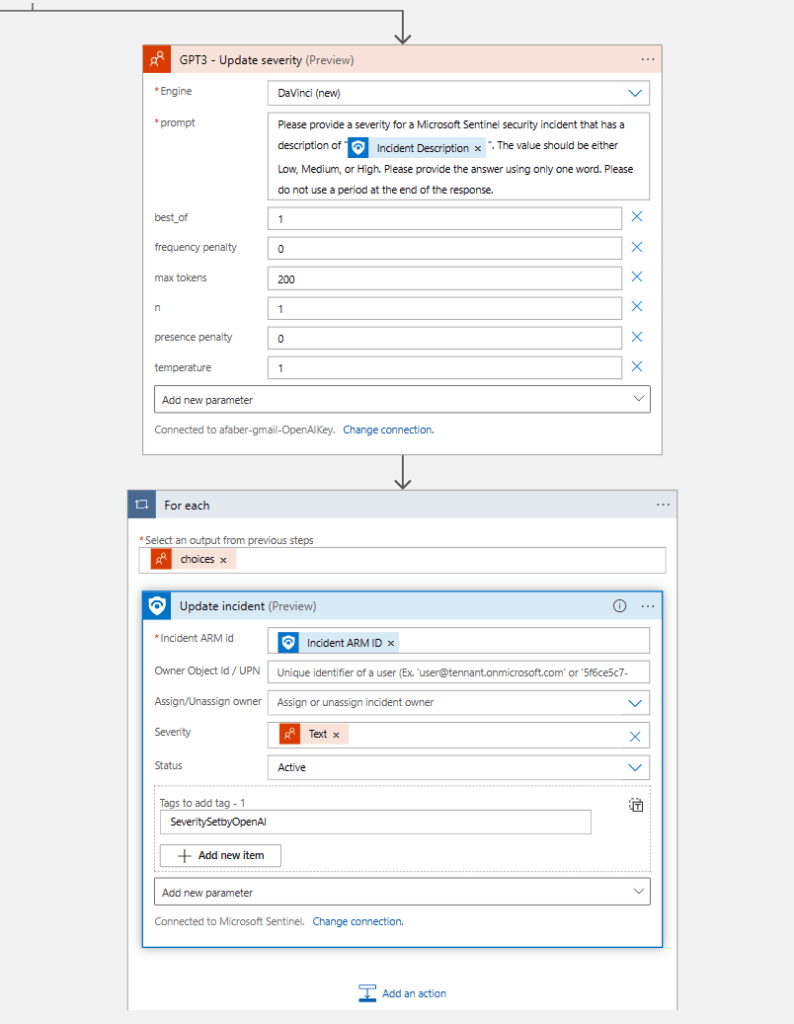Expand the Engine dropdown
The image size is (794, 1024).
(x=634, y=93)
